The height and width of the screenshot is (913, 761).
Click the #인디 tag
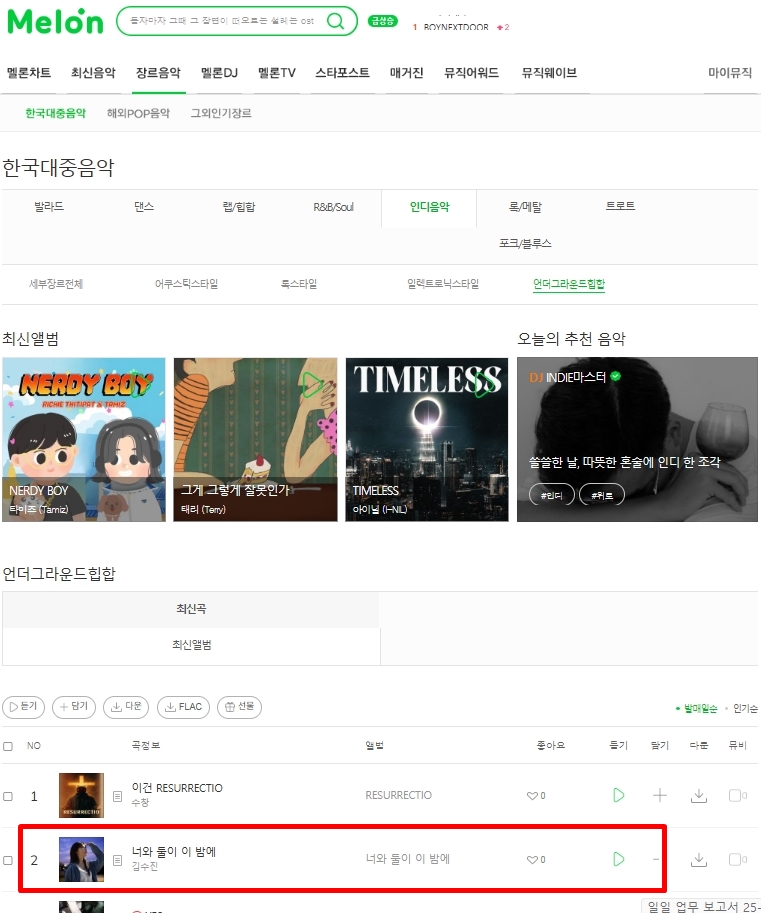[x=551, y=495]
